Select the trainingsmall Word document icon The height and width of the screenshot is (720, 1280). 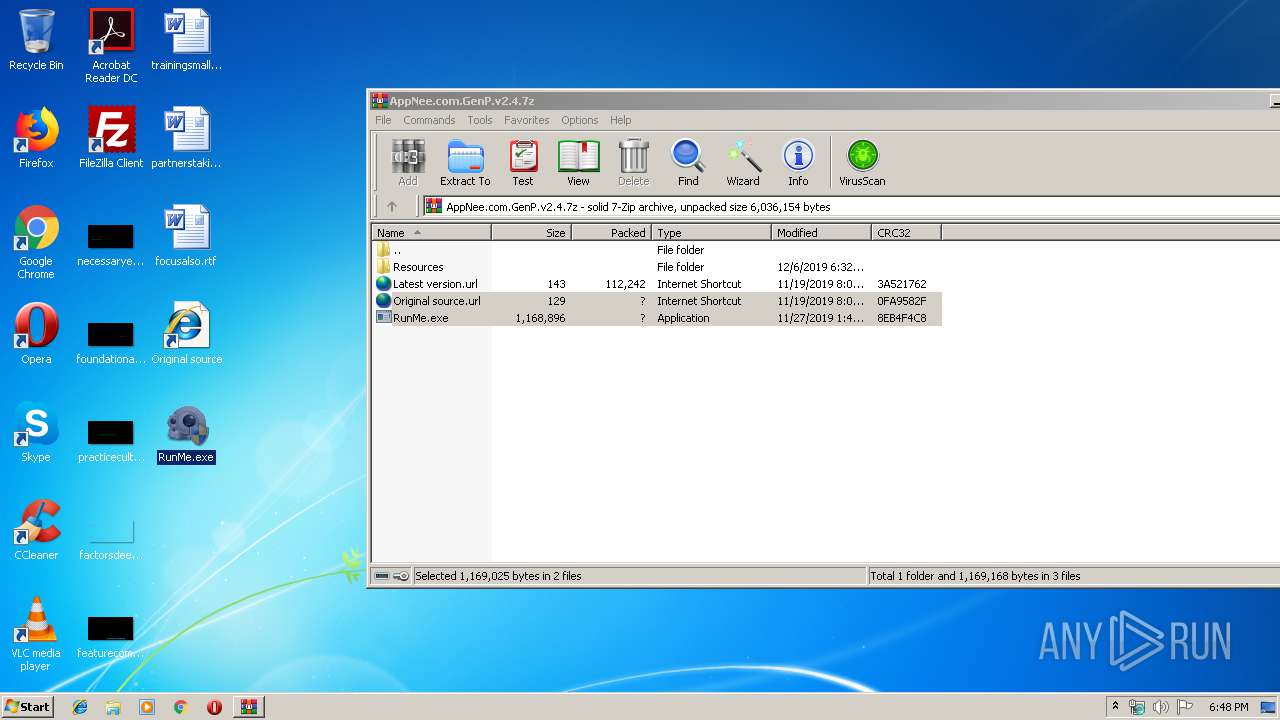(187, 40)
